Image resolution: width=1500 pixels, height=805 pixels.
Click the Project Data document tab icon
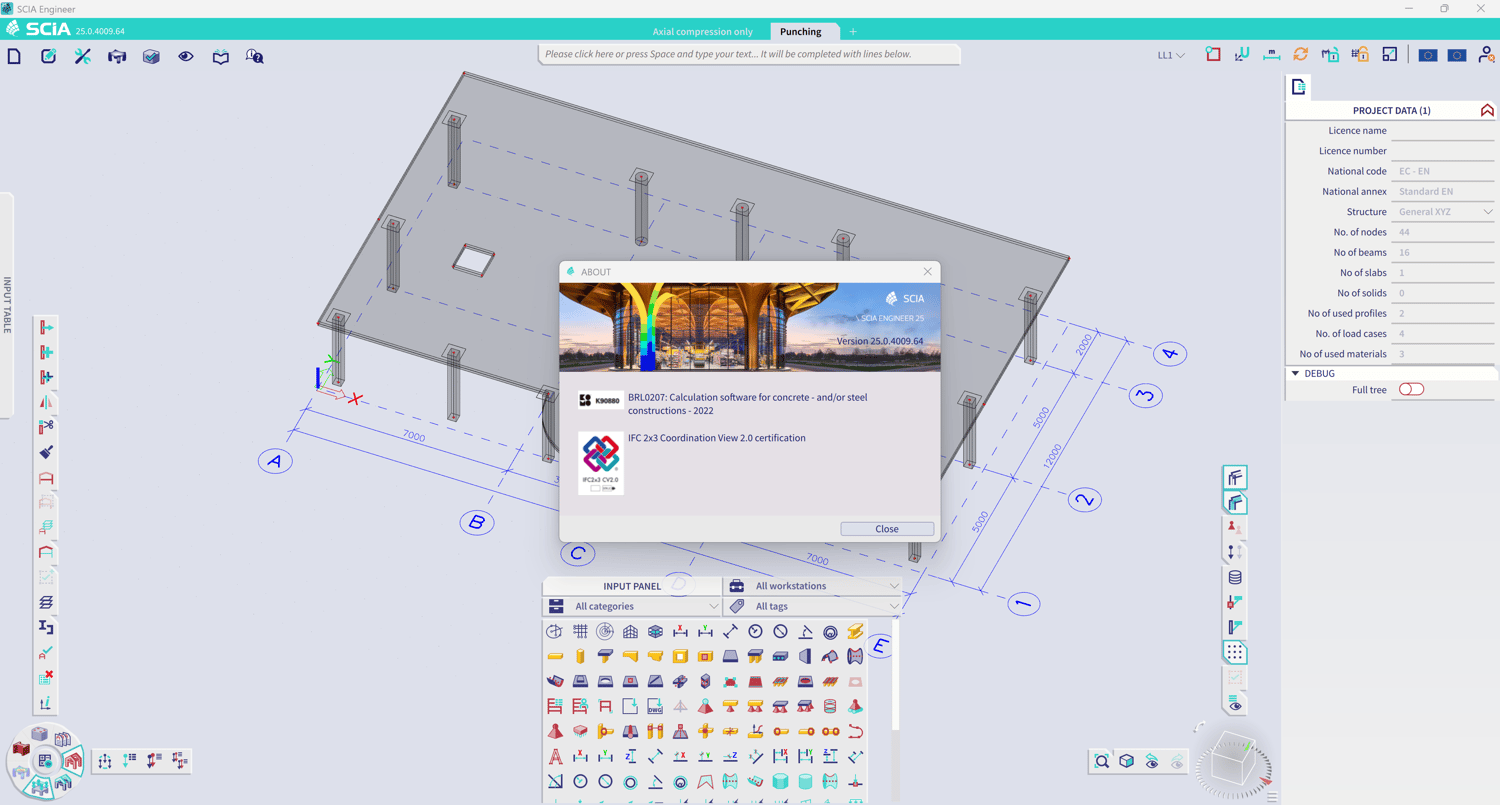pyautogui.click(x=1298, y=87)
